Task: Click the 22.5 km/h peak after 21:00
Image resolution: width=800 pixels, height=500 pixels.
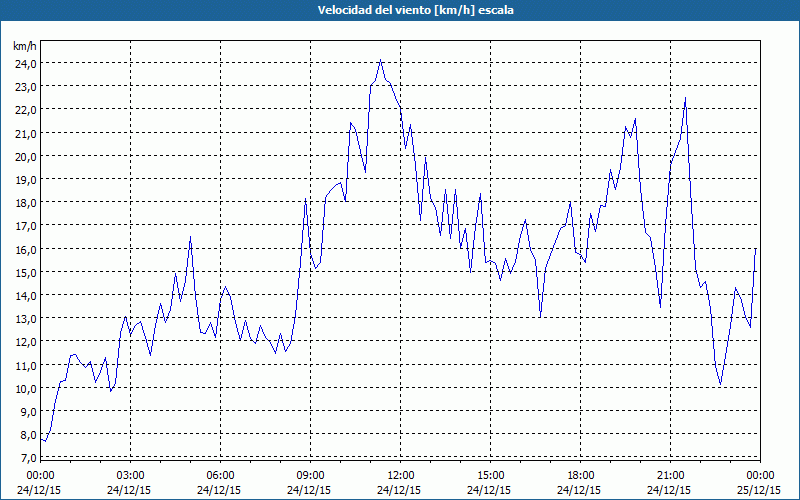Action: click(685, 98)
